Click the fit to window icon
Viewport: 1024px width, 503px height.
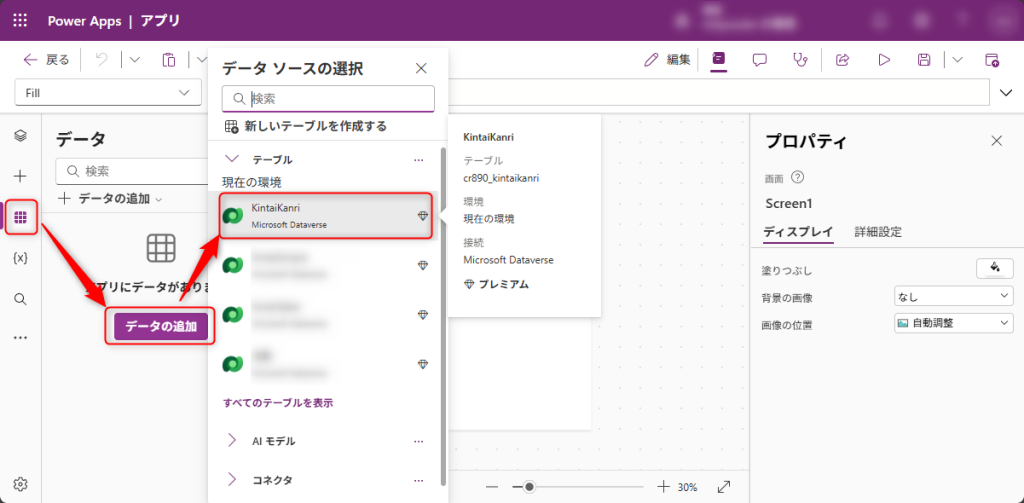pyautogui.click(x=724, y=487)
